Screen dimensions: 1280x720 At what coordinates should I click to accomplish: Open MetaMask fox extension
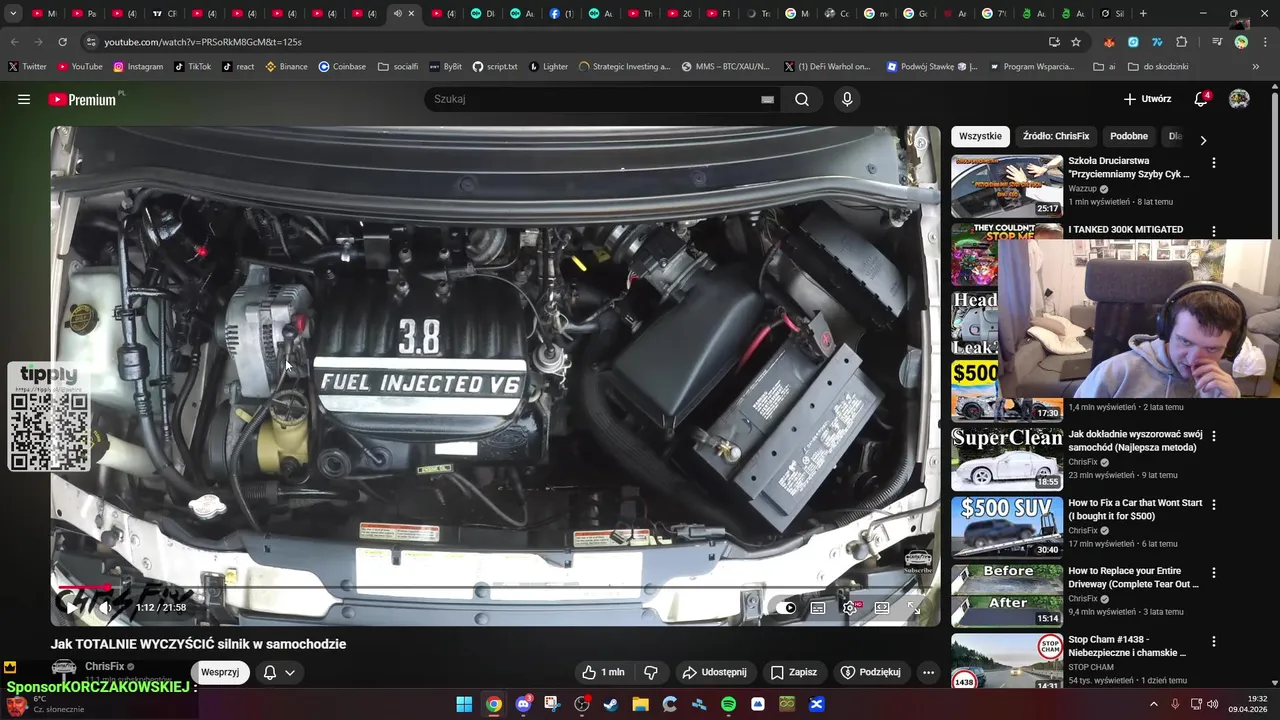click(x=1109, y=42)
